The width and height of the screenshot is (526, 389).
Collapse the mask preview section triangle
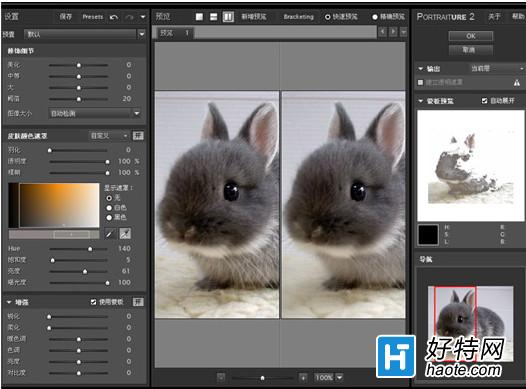tap(421, 101)
